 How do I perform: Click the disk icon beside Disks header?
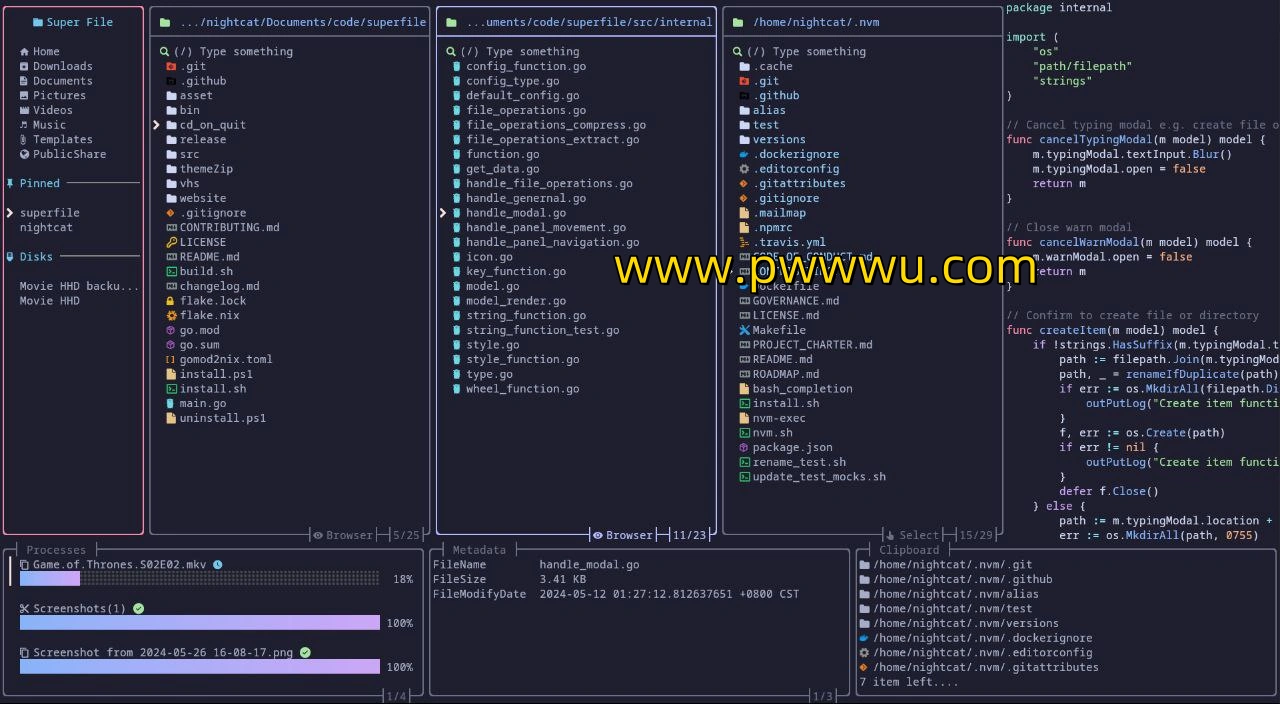pos(10,257)
